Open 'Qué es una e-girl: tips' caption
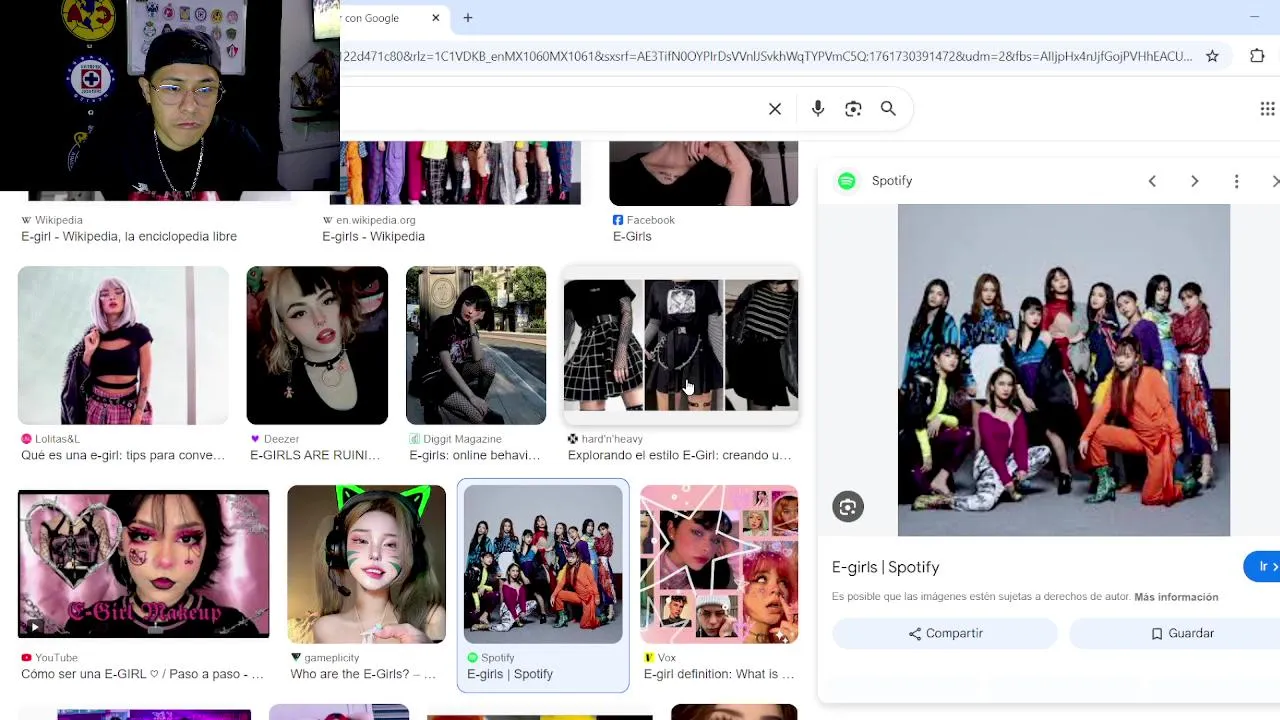The image size is (1280, 720). 123,455
